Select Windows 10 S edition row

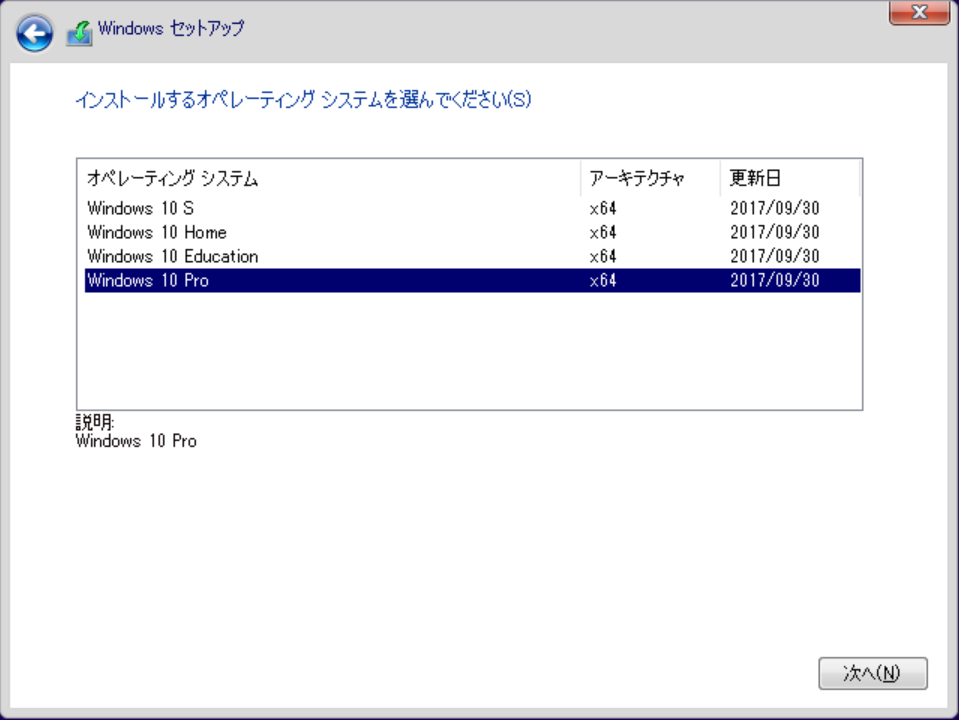click(x=472, y=208)
